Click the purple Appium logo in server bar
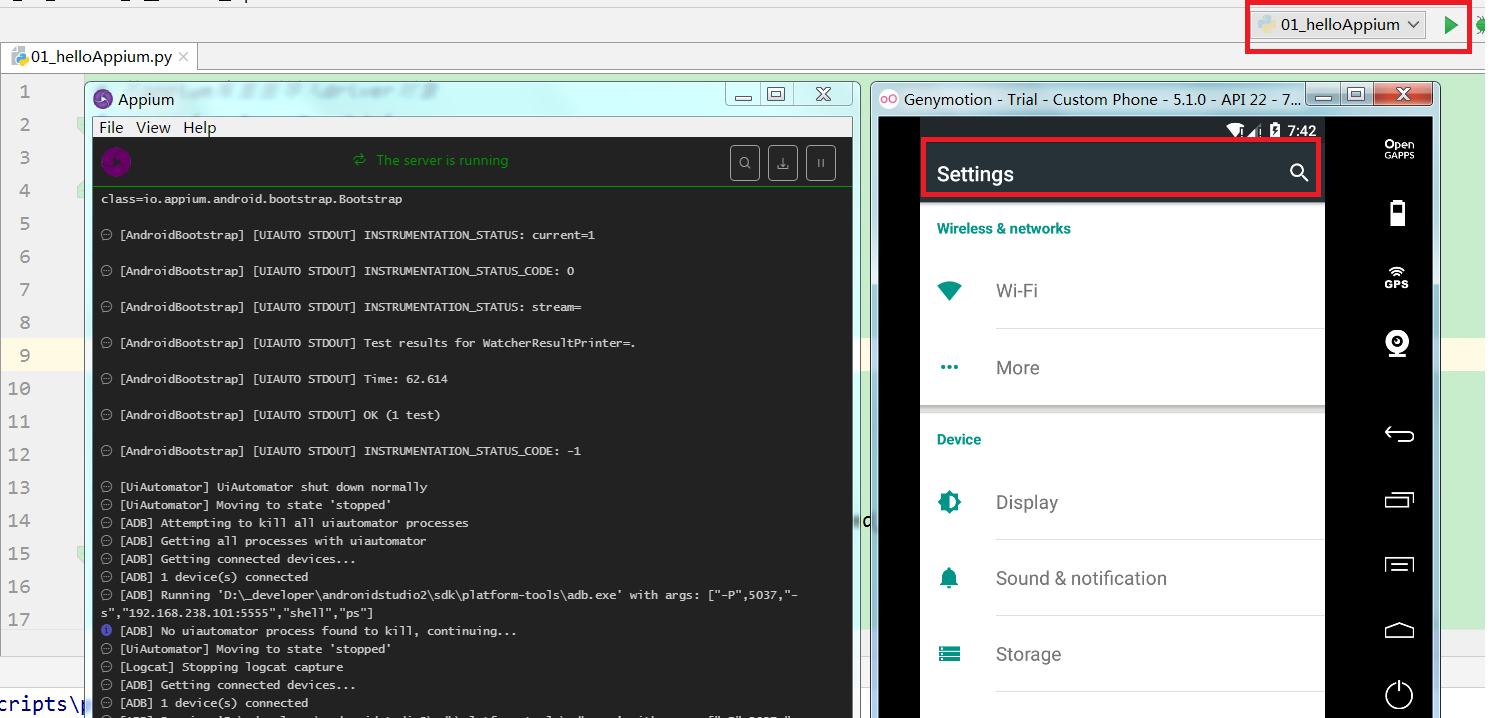 click(116, 162)
